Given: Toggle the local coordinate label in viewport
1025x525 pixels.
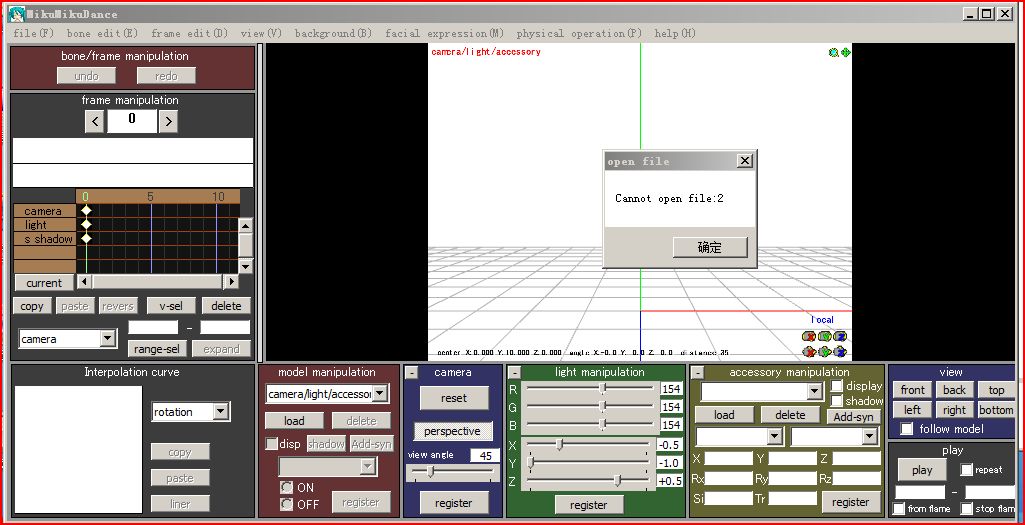Looking at the screenshot, I should [822, 320].
